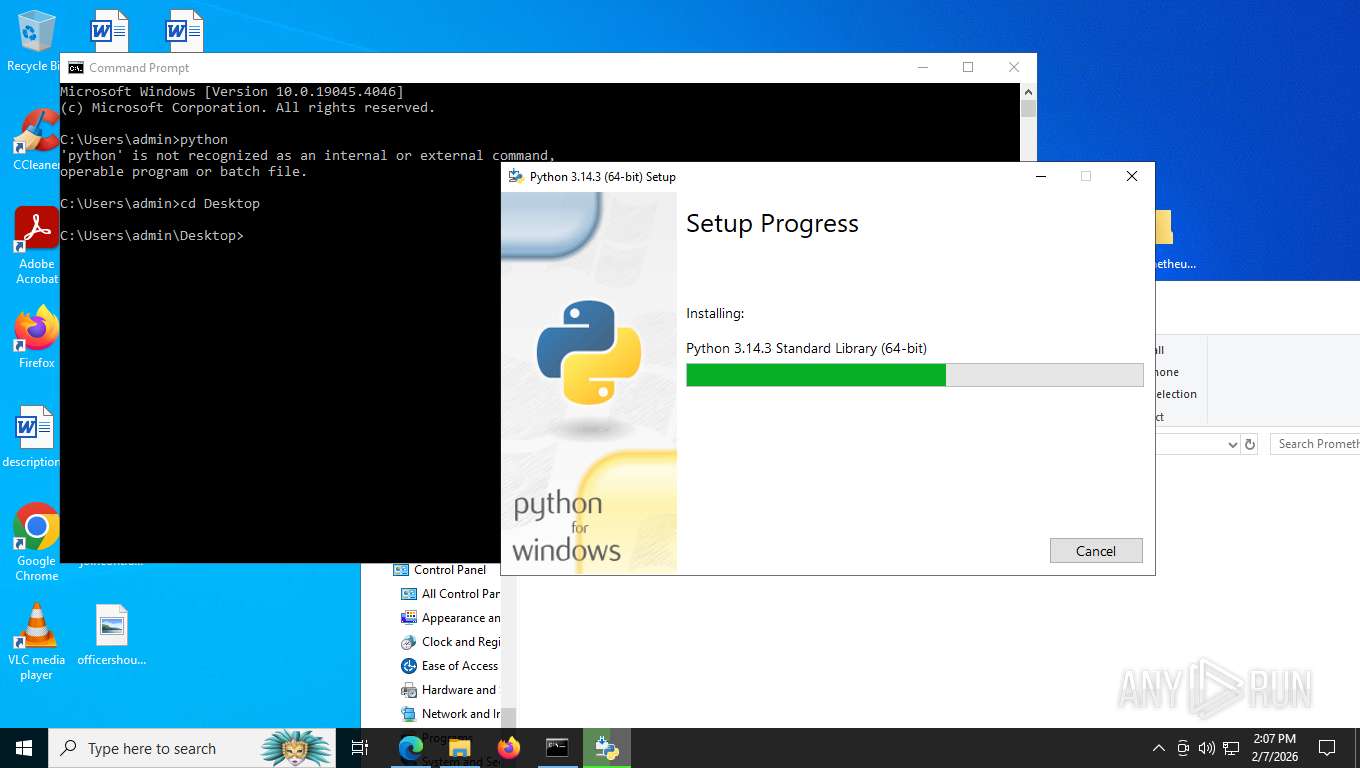1360x768 pixels.
Task: Click the Command Prompt title bar icon
Action: click(x=75, y=68)
